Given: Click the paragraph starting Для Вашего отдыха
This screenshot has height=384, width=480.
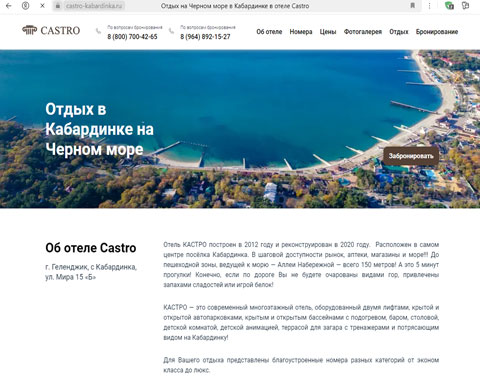Looking at the screenshot, I should pos(301,365).
